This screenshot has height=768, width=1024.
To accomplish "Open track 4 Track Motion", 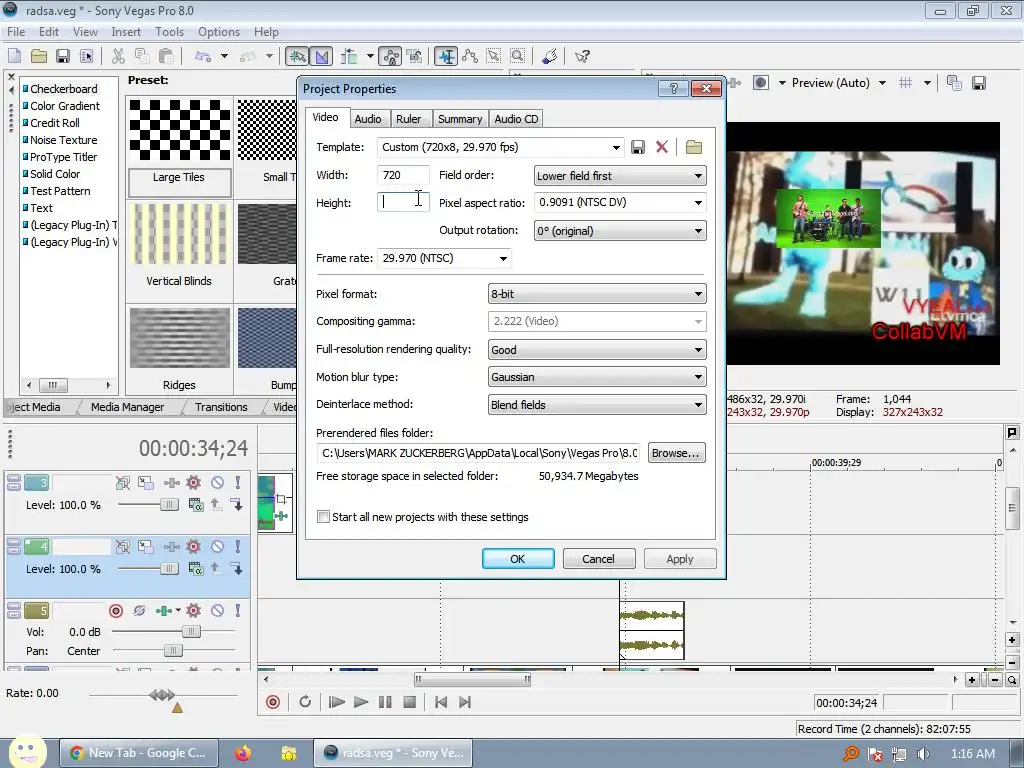I will 146,547.
